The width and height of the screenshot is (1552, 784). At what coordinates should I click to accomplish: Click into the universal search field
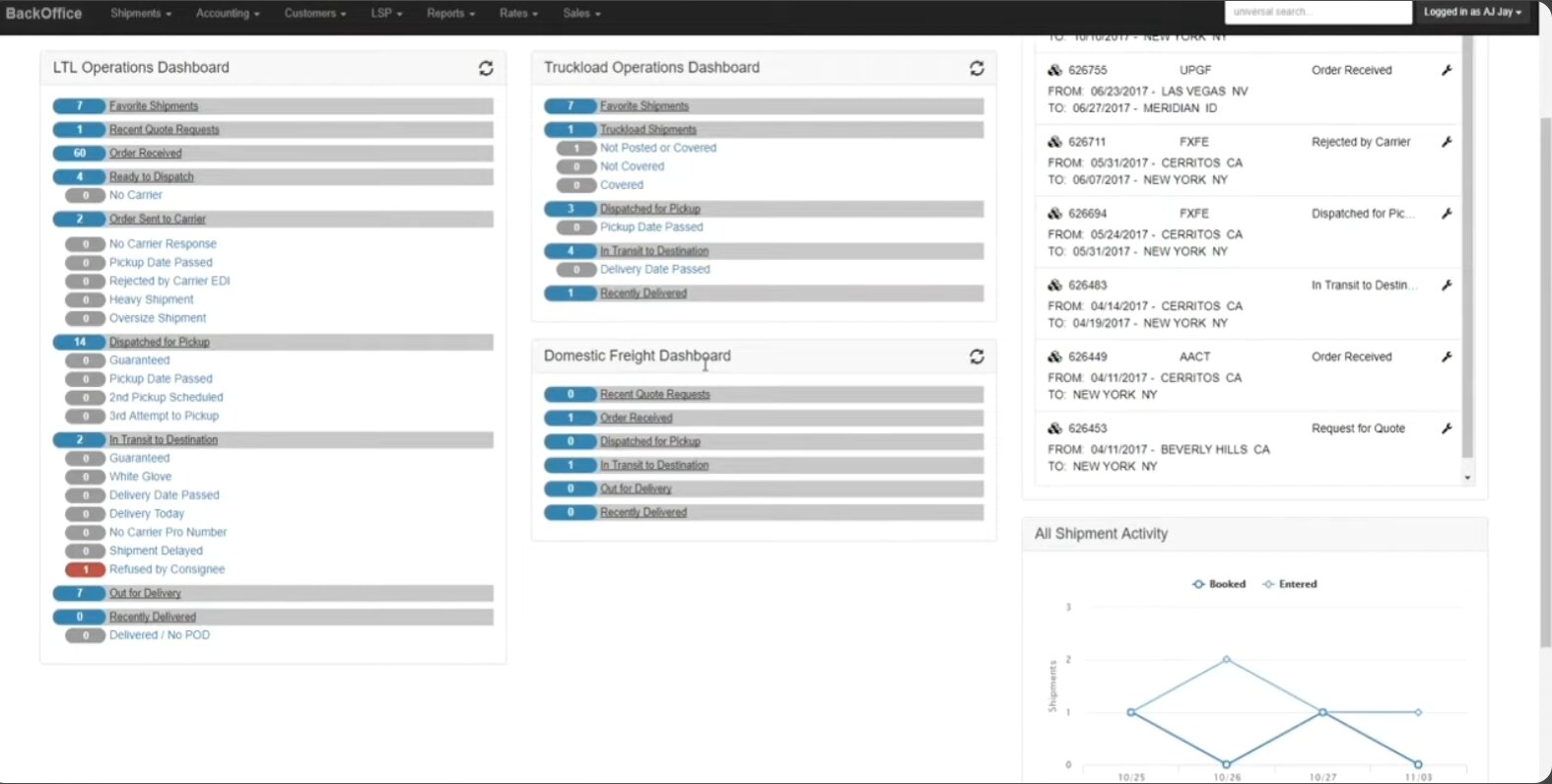(x=1317, y=12)
